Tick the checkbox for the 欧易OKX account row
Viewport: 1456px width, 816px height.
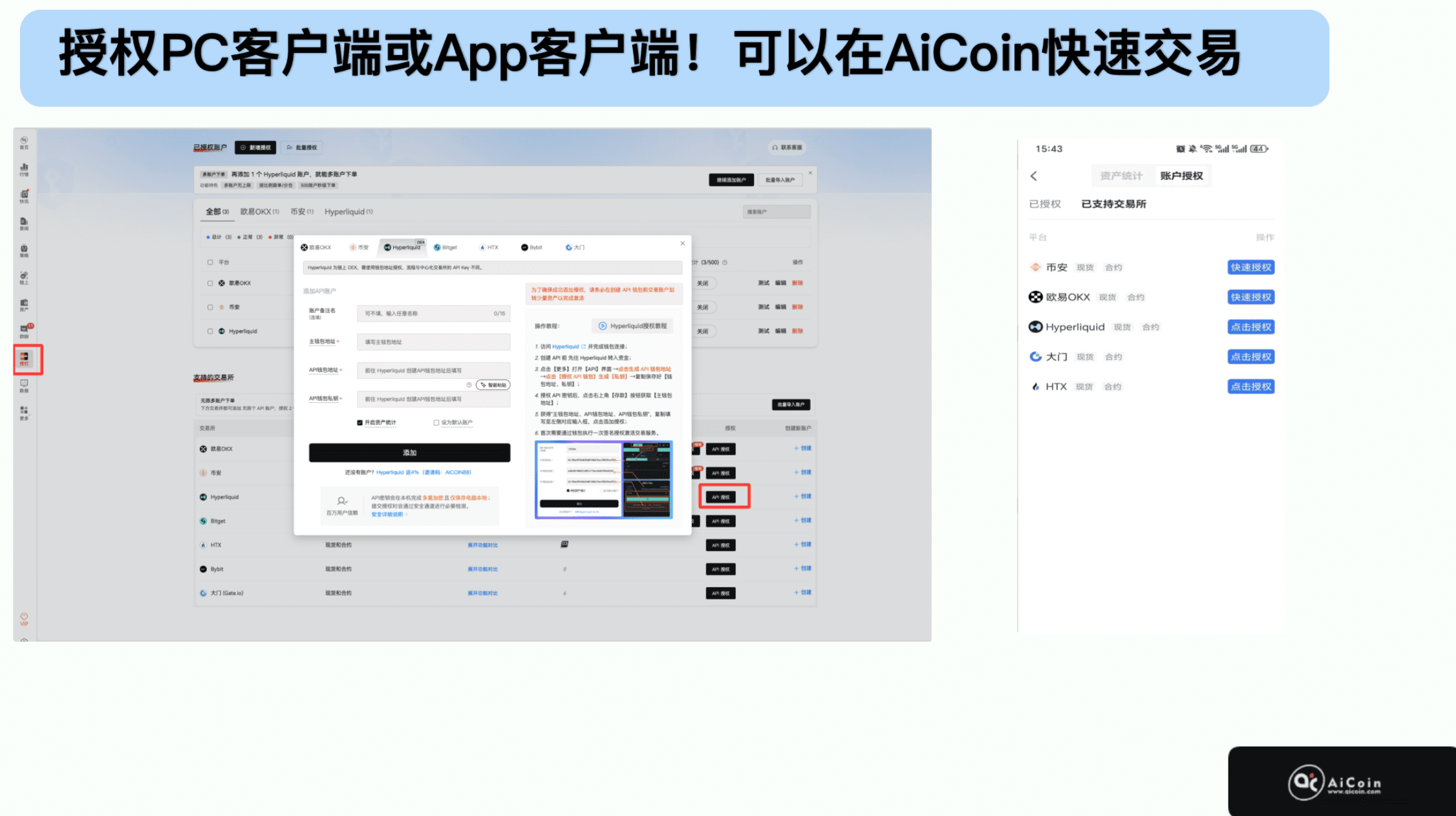(209, 283)
